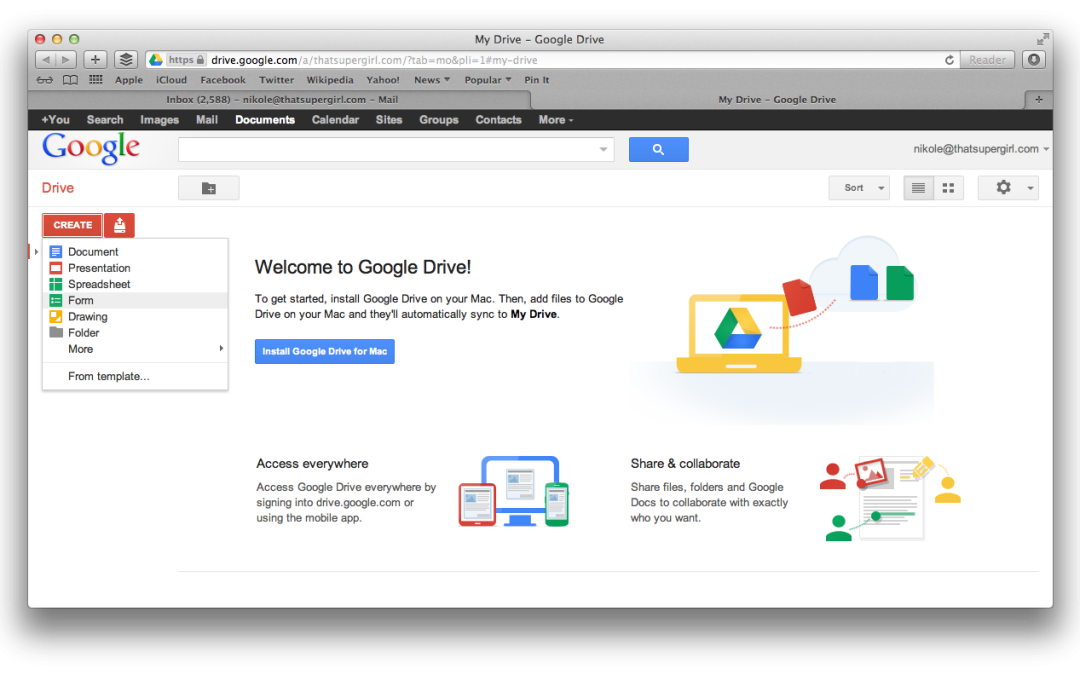Click the Pin It bookmarklet
This screenshot has width=1080, height=675.
click(537, 80)
